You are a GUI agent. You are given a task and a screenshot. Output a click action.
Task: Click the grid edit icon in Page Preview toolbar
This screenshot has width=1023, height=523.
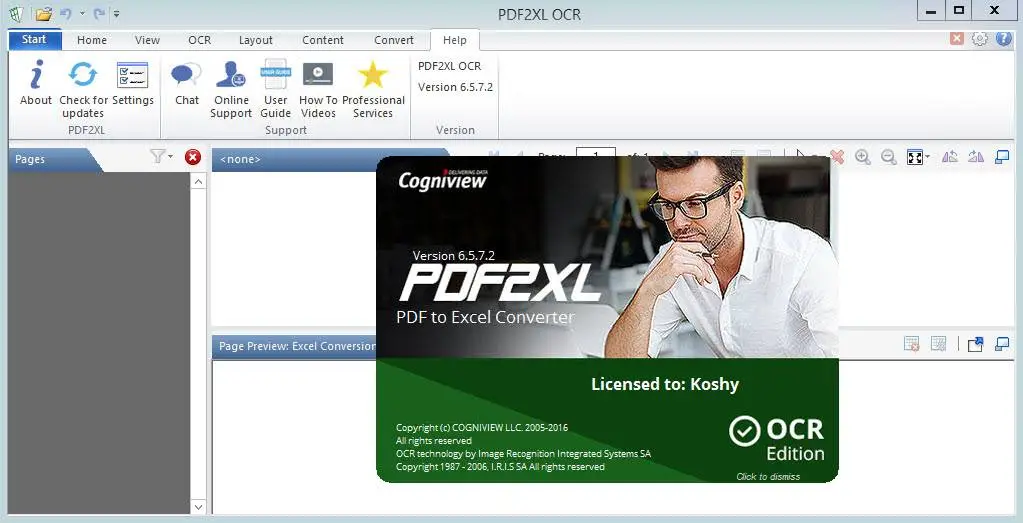coord(938,344)
